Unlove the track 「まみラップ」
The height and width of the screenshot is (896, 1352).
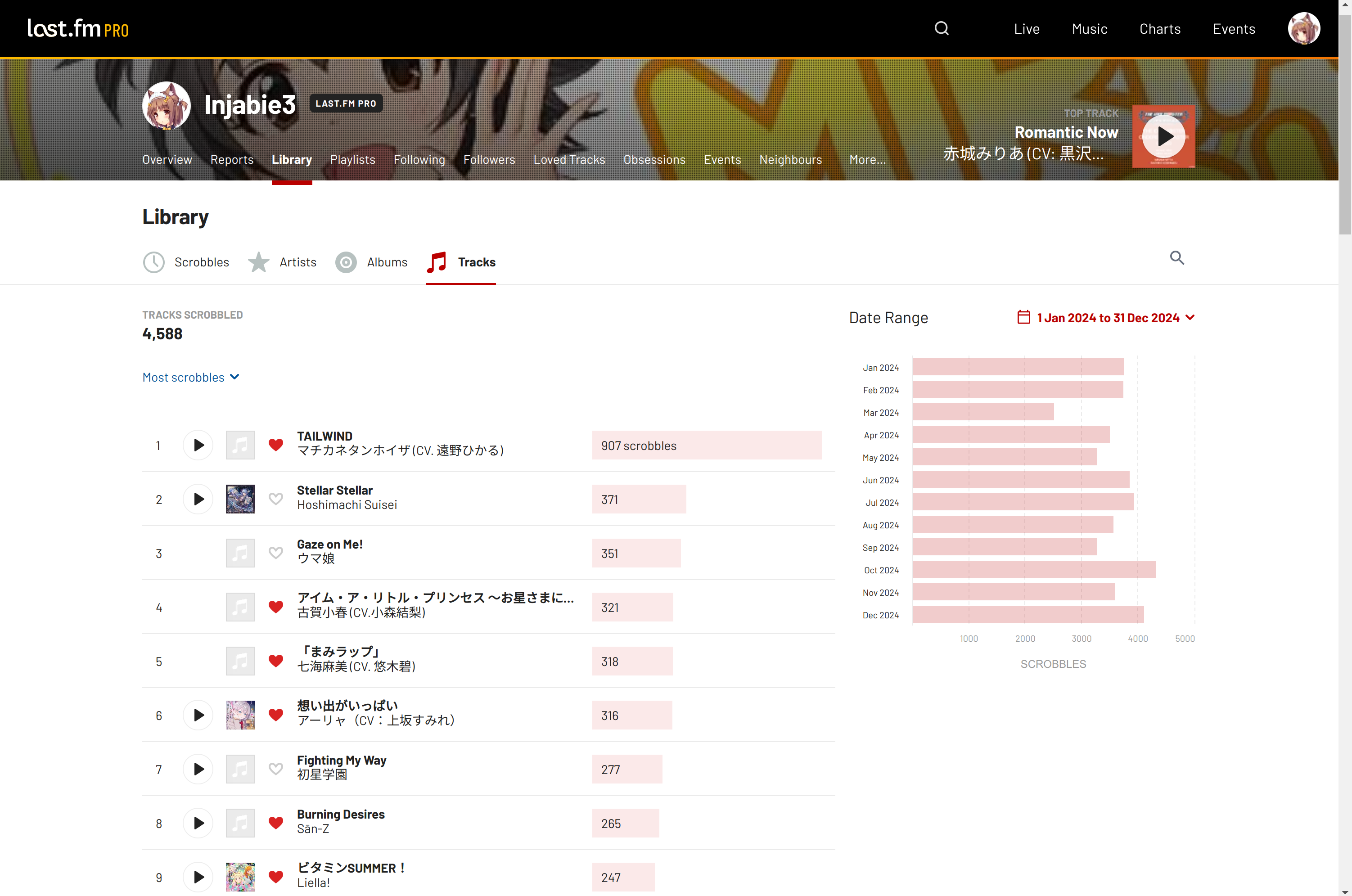pyautogui.click(x=276, y=661)
